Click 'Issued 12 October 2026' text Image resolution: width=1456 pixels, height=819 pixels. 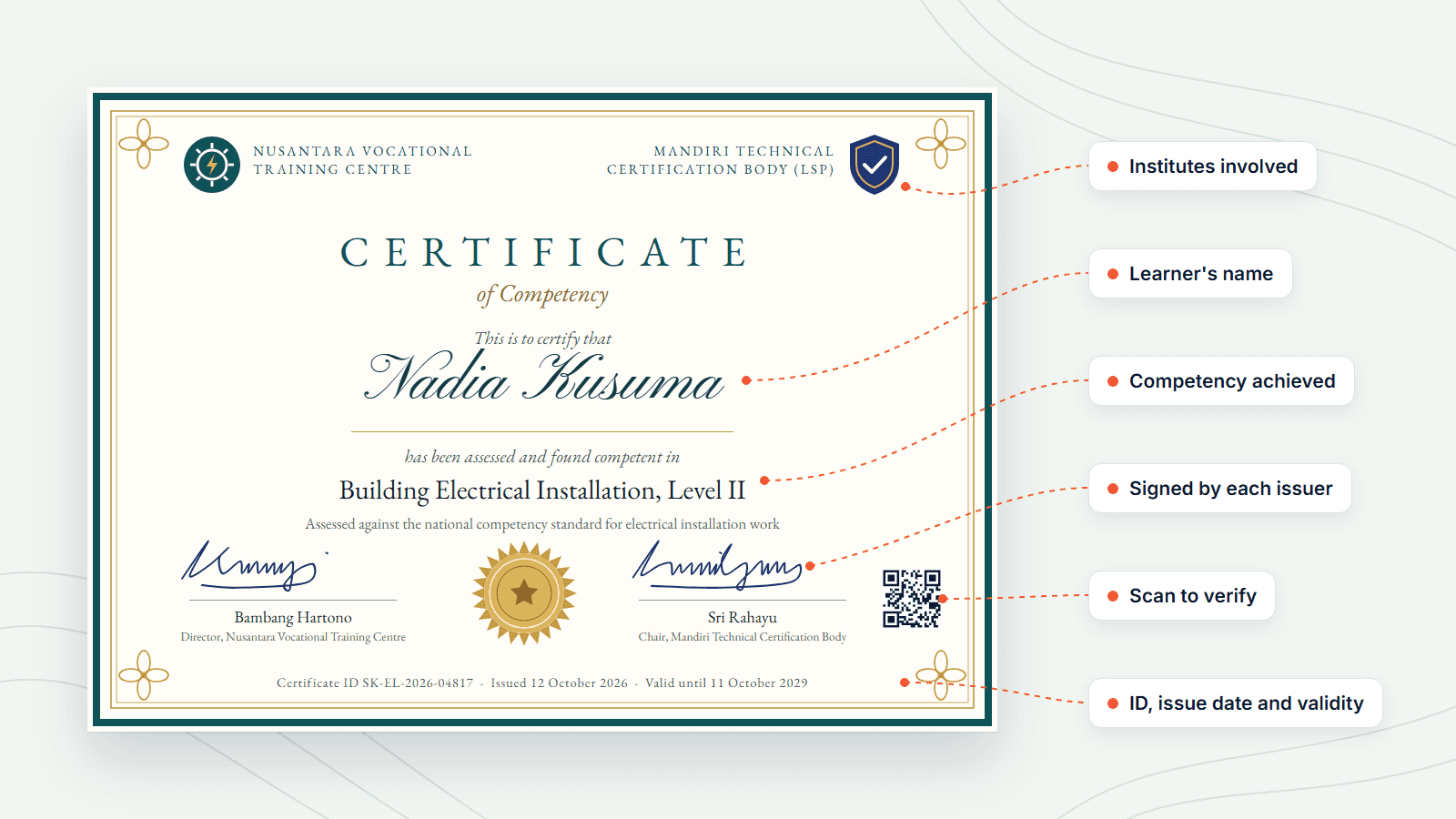coord(560,683)
